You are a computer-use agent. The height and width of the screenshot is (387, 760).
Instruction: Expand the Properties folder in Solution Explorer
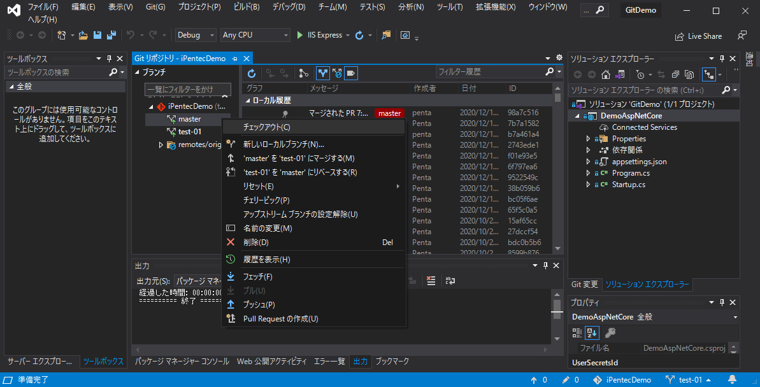point(588,139)
